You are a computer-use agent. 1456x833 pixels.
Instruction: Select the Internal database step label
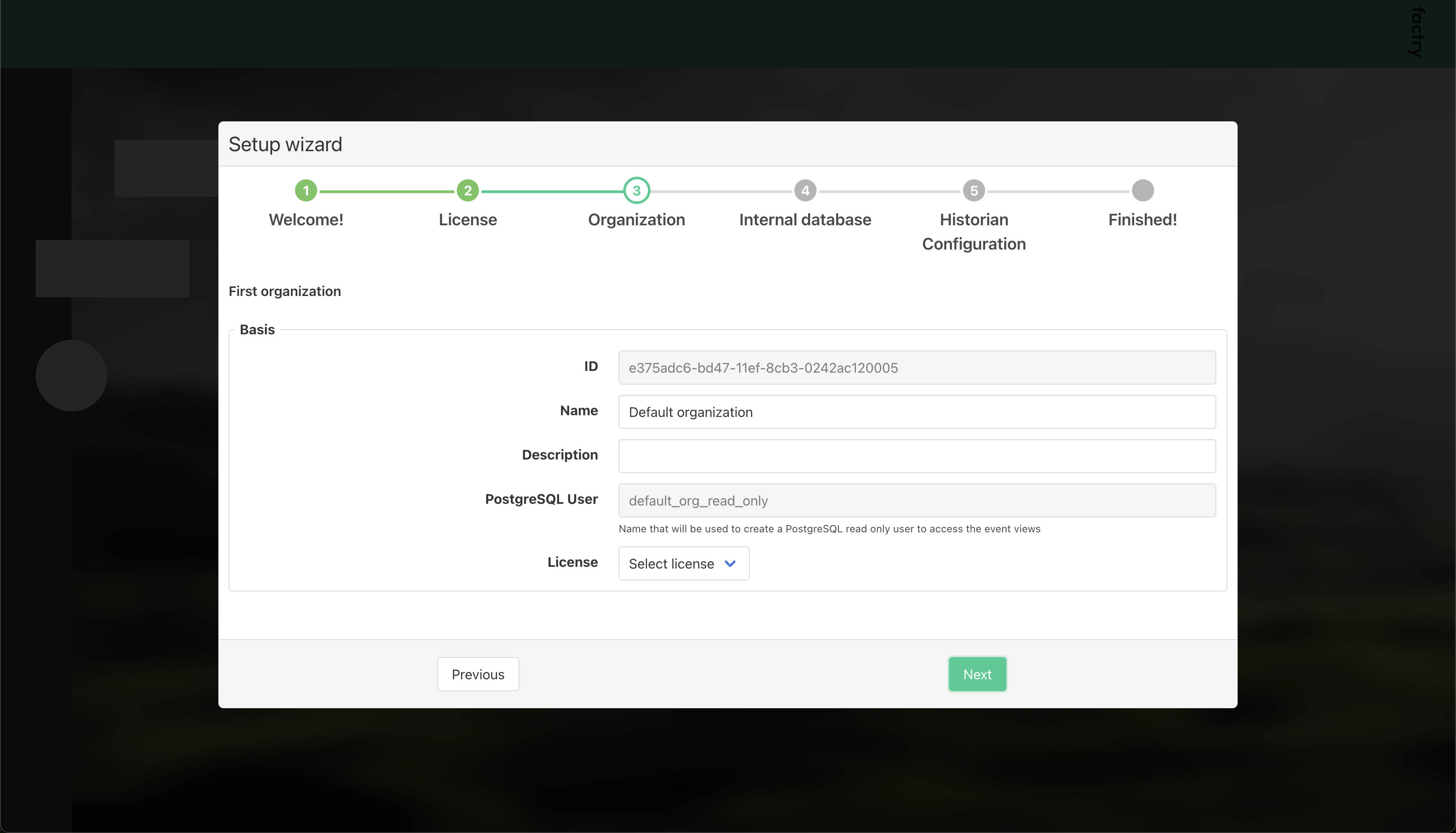(805, 220)
